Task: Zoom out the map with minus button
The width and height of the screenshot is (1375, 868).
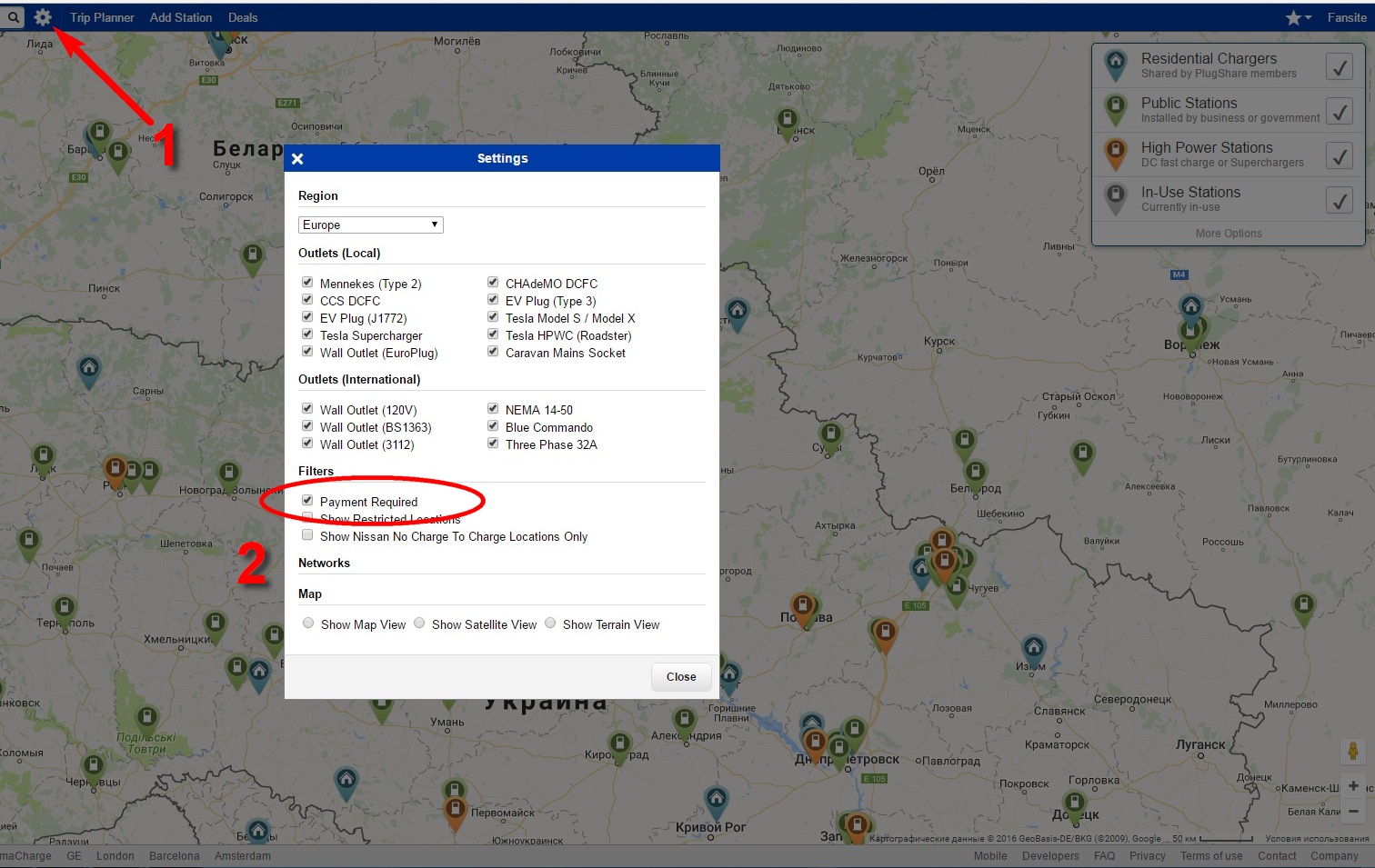Action: point(1353,811)
